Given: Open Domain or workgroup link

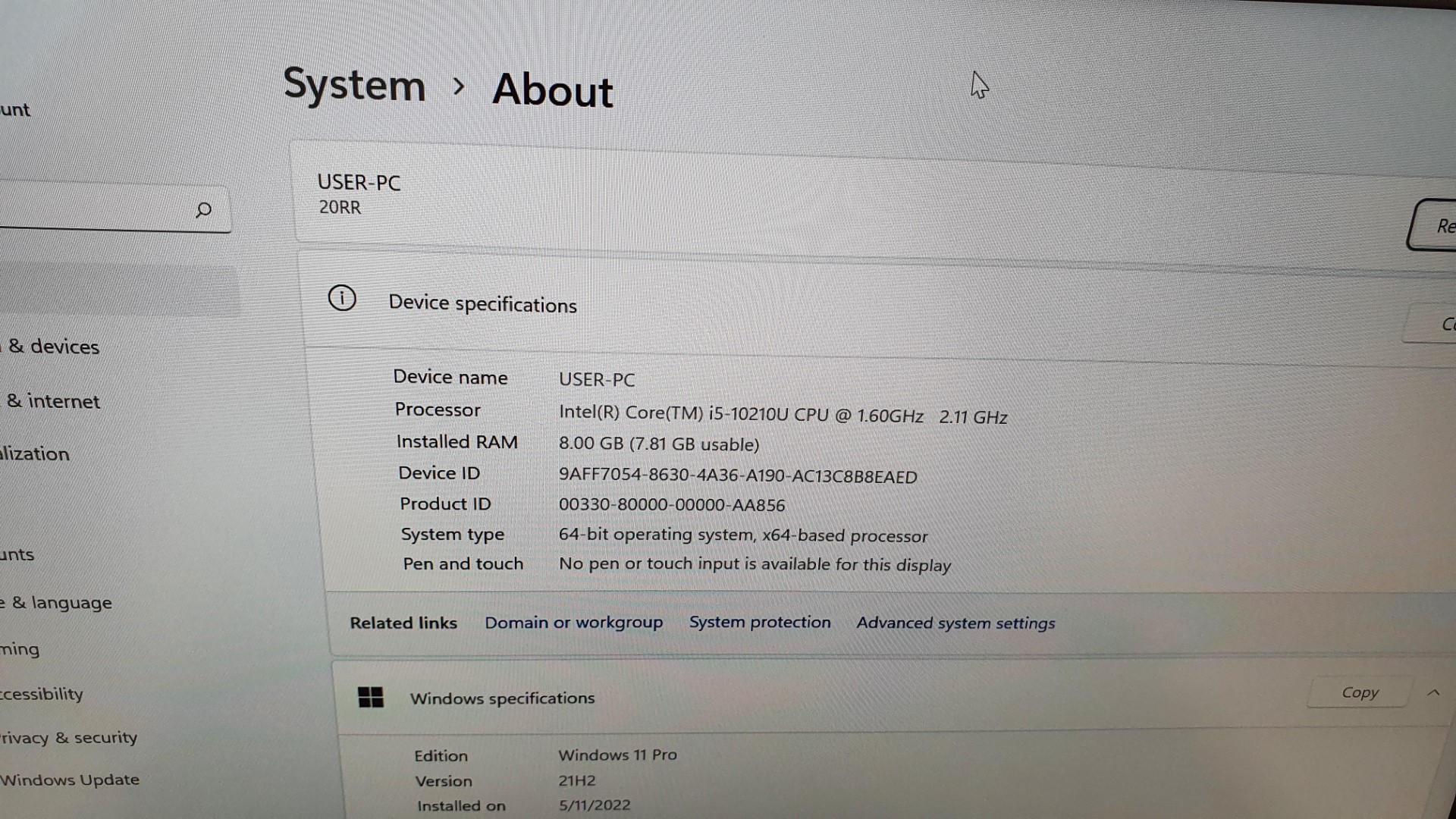Looking at the screenshot, I should coord(573,623).
